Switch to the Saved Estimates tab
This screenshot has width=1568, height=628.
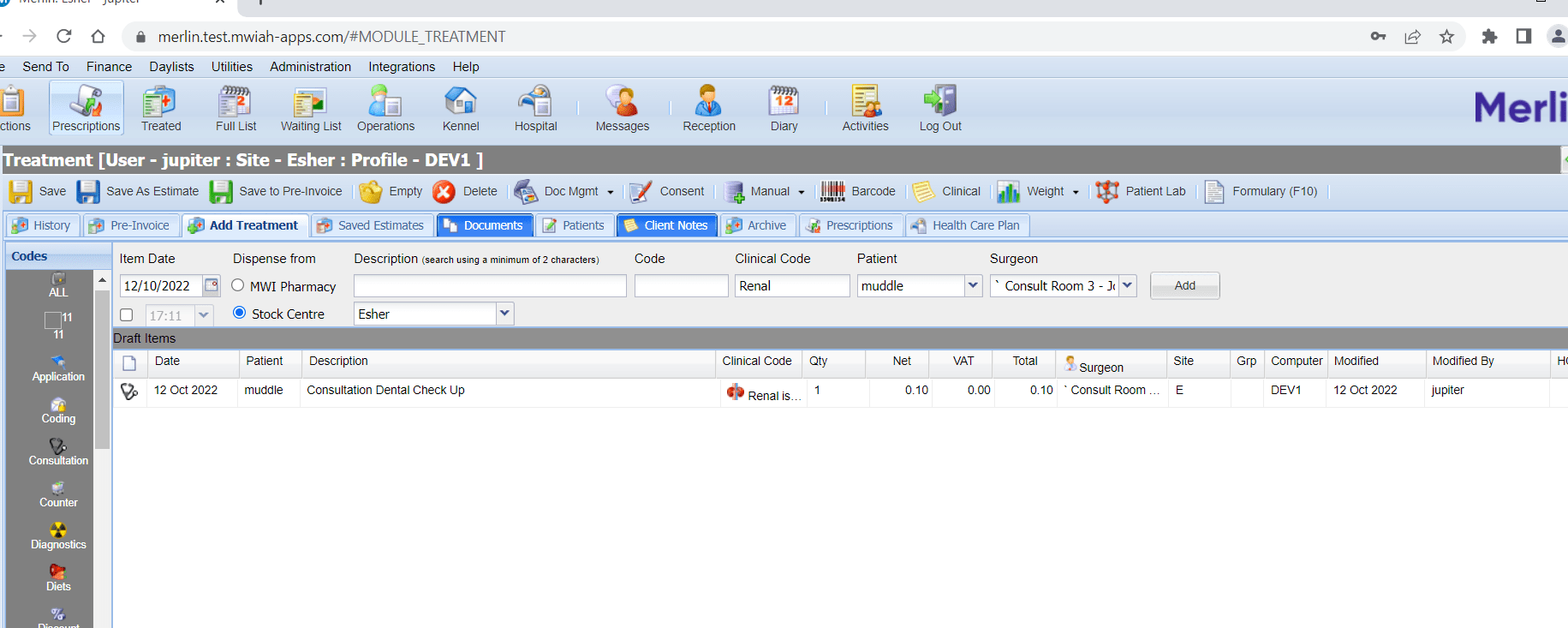[372, 225]
